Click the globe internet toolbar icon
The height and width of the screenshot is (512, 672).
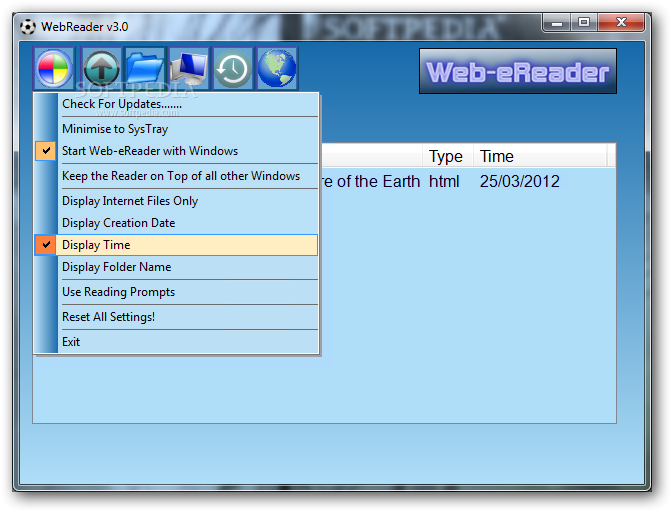pos(277,68)
